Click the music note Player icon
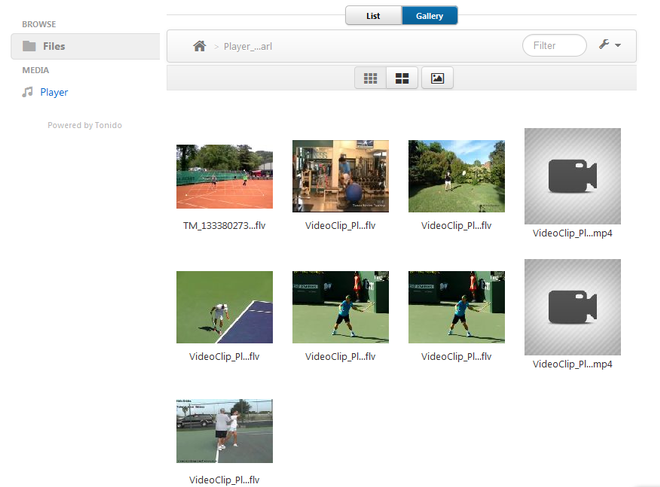This screenshot has width=660, height=487. [28, 92]
